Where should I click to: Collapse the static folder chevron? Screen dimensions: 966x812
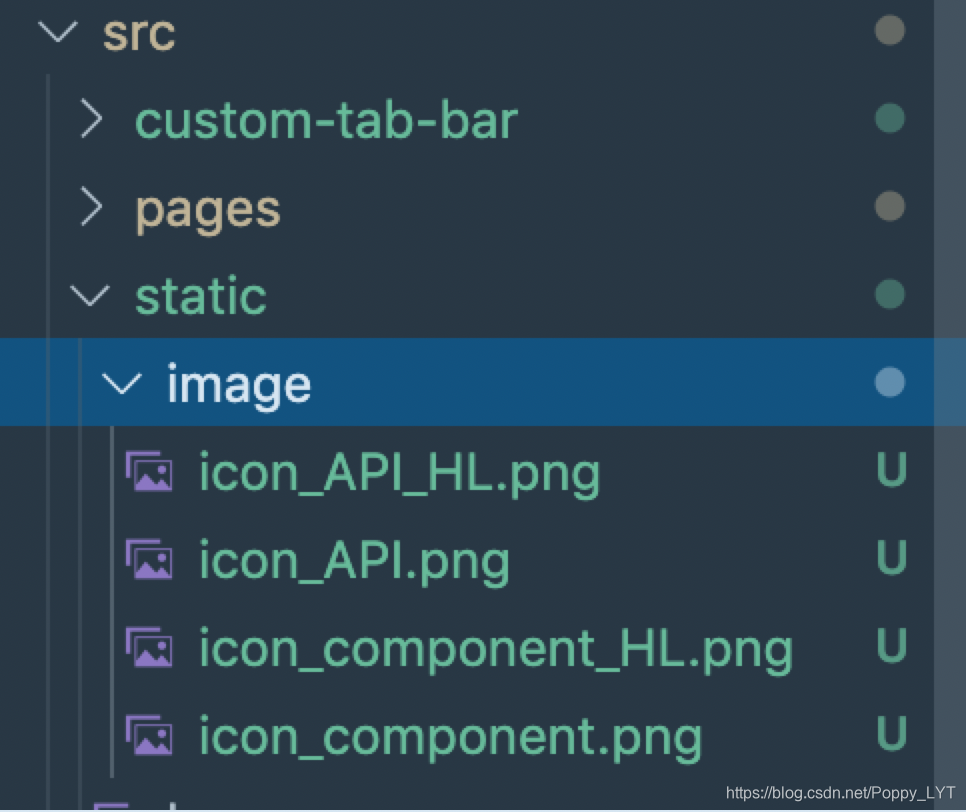click(90, 296)
